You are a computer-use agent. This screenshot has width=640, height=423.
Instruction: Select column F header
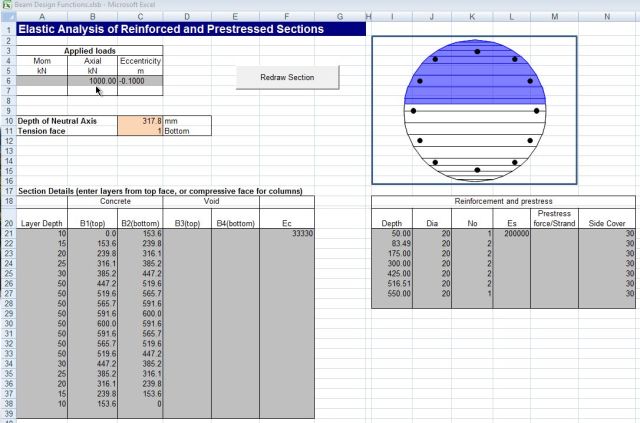[x=287, y=17]
